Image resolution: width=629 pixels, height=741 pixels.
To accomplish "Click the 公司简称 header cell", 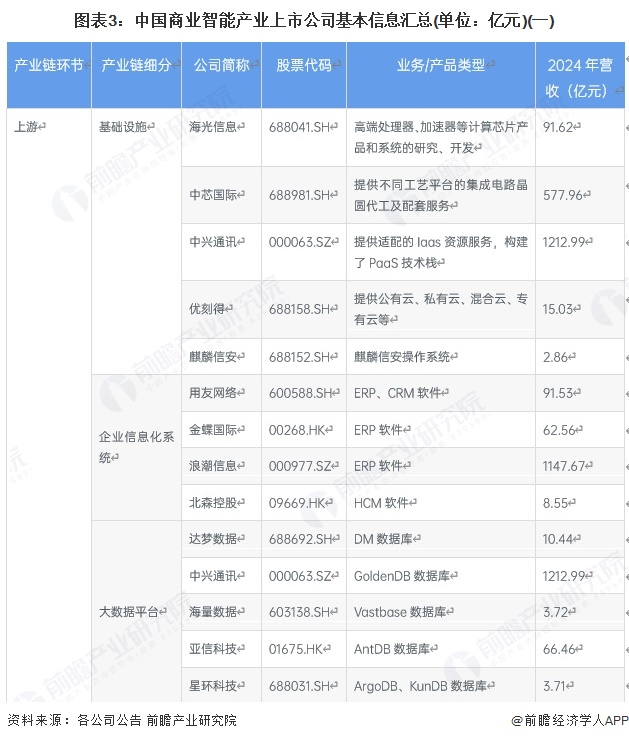I will [220, 65].
